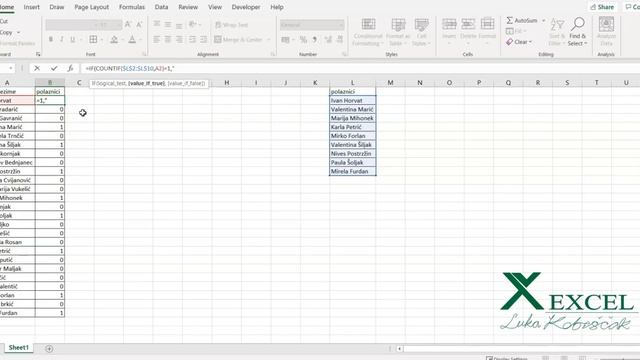
Task: Click the Accounting Number Format icon
Action: [x=285, y=40]
